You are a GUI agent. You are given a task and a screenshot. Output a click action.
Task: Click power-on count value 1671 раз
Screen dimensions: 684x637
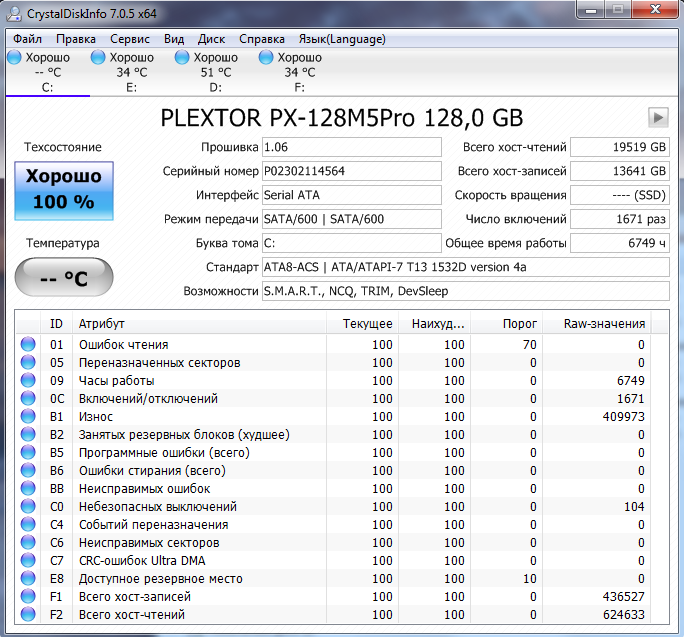coord(620,219)
